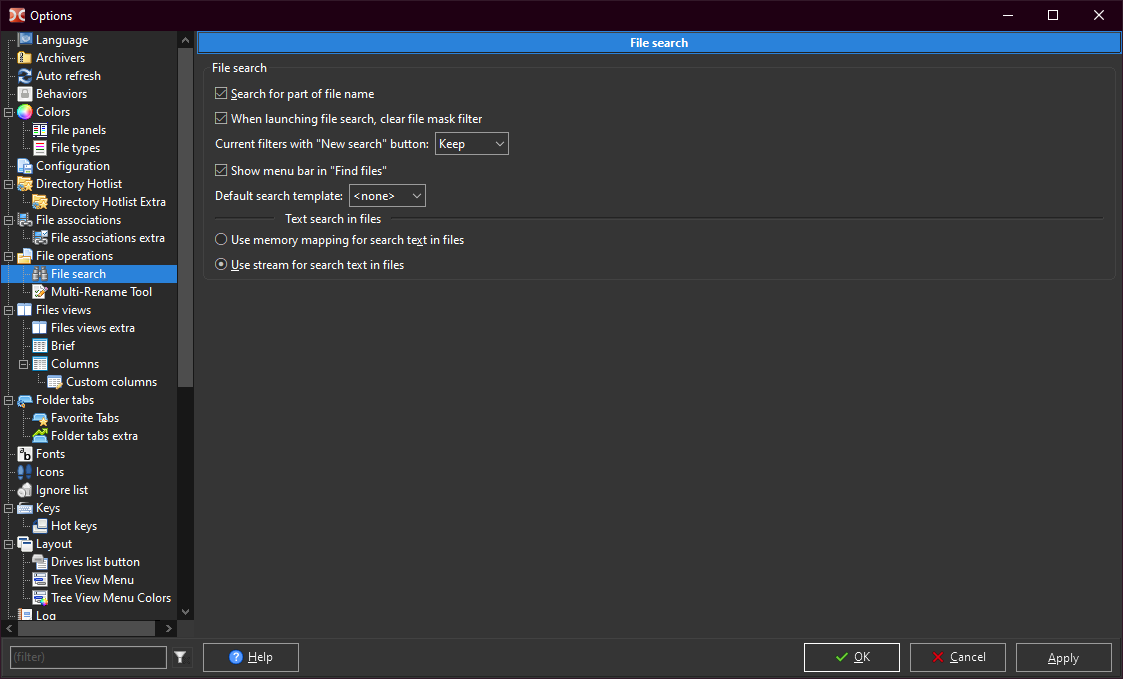This screenshot has width=1123, height=679.
Task: Toggle Show menu bar in Find files
Action: [222, 171]
